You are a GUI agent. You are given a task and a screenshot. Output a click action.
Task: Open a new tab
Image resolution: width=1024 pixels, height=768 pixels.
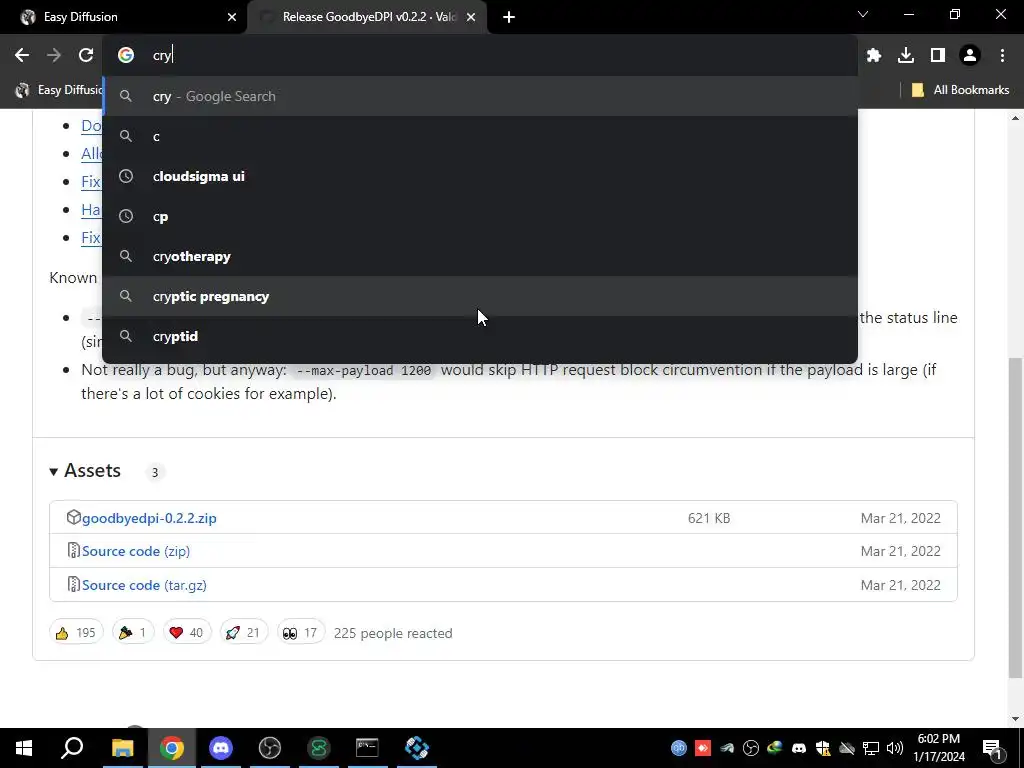[509, 18]
